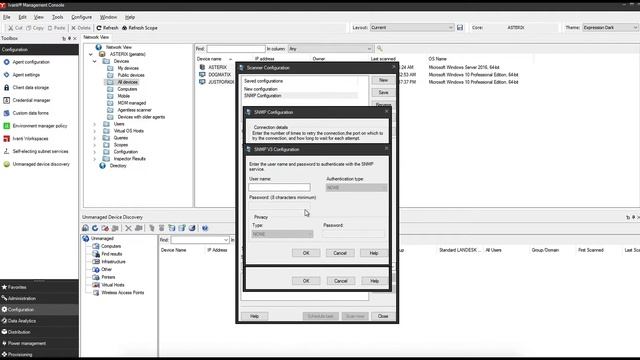Click Delete in the main toolbar
640x360 pixels.
81,28
